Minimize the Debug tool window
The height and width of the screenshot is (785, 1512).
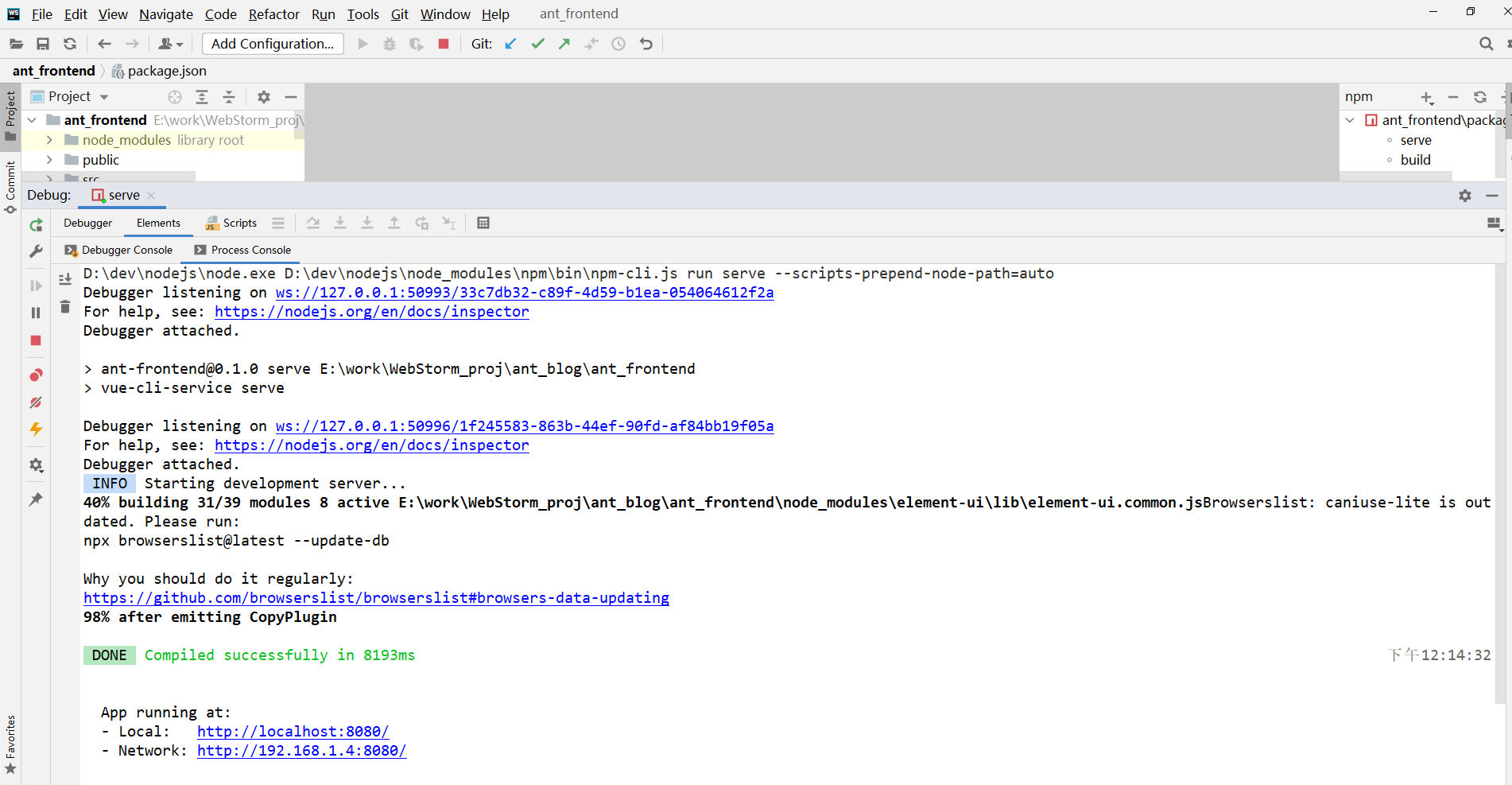coord(1492,196)
